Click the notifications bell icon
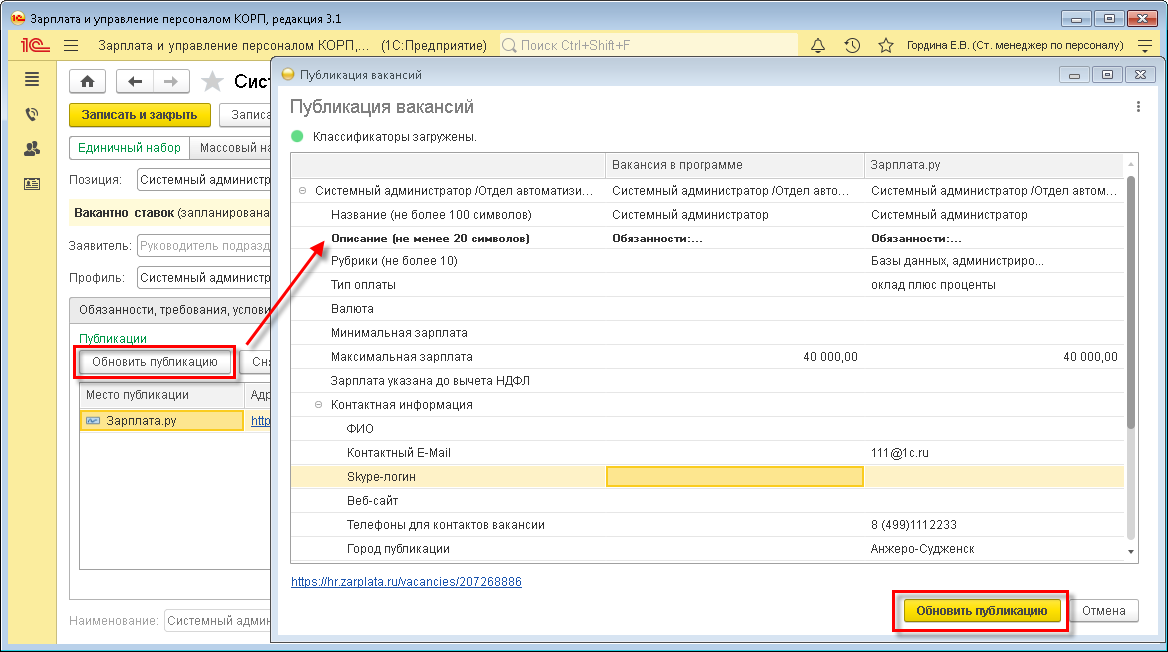The height and width of the screenshot is (652, 1168). [x=818, y=45]
